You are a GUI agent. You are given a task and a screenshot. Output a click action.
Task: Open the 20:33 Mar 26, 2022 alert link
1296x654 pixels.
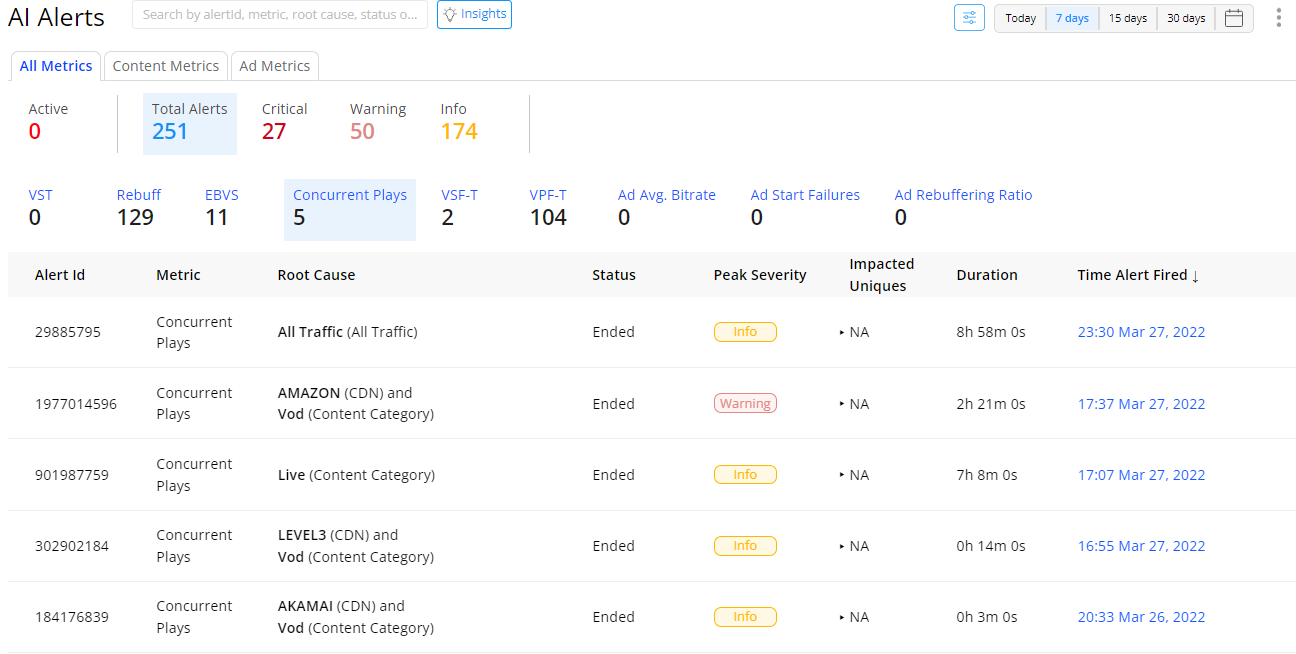tap(1141, 617)
